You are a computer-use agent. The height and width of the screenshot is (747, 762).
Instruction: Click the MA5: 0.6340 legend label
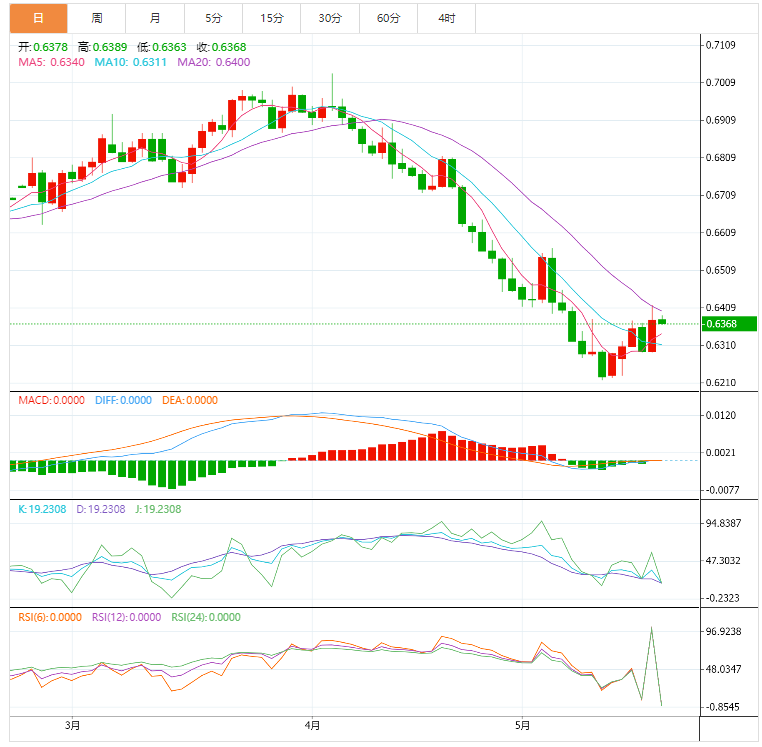tap(52, 62)
